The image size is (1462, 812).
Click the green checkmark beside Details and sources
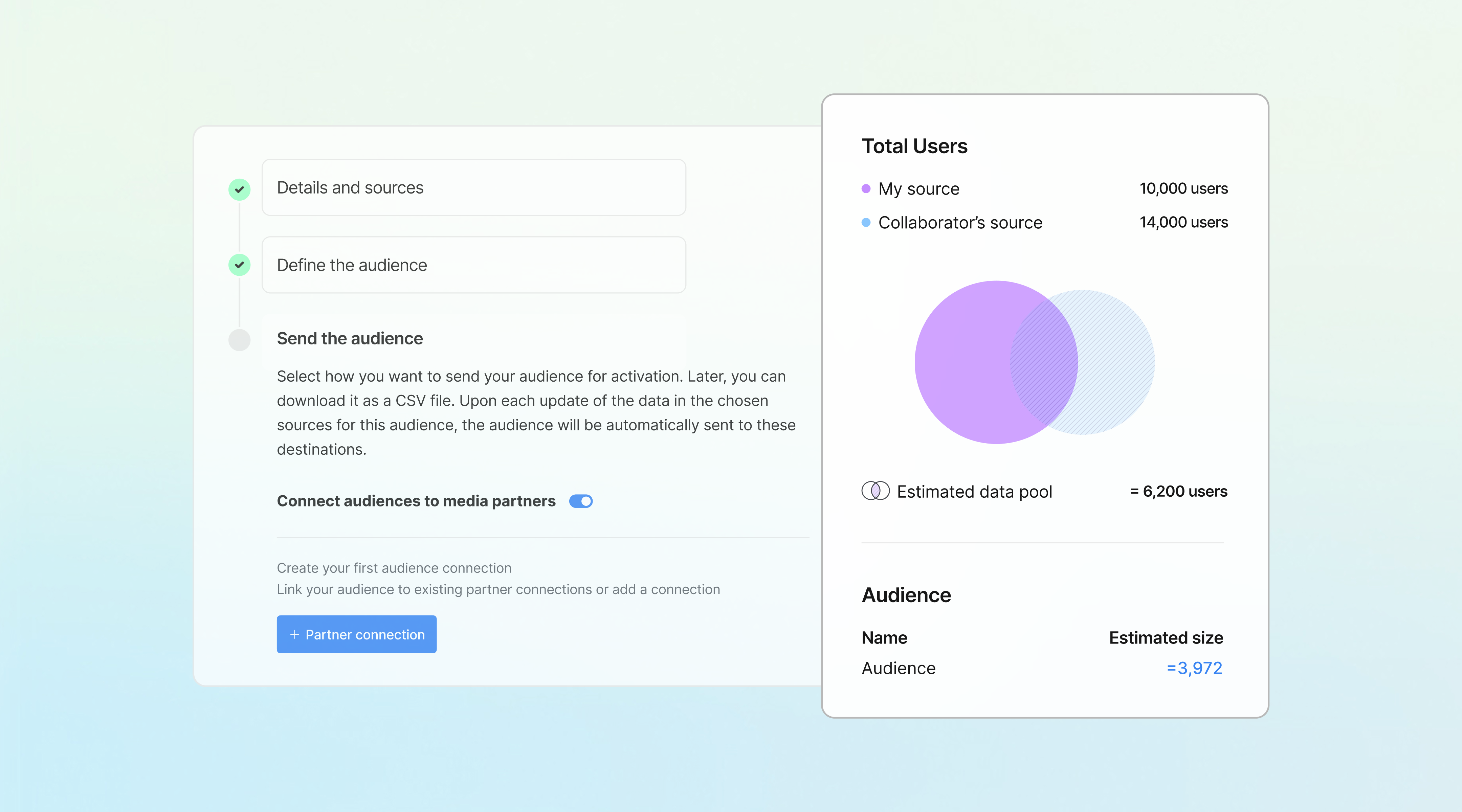[x=239, y=189]
